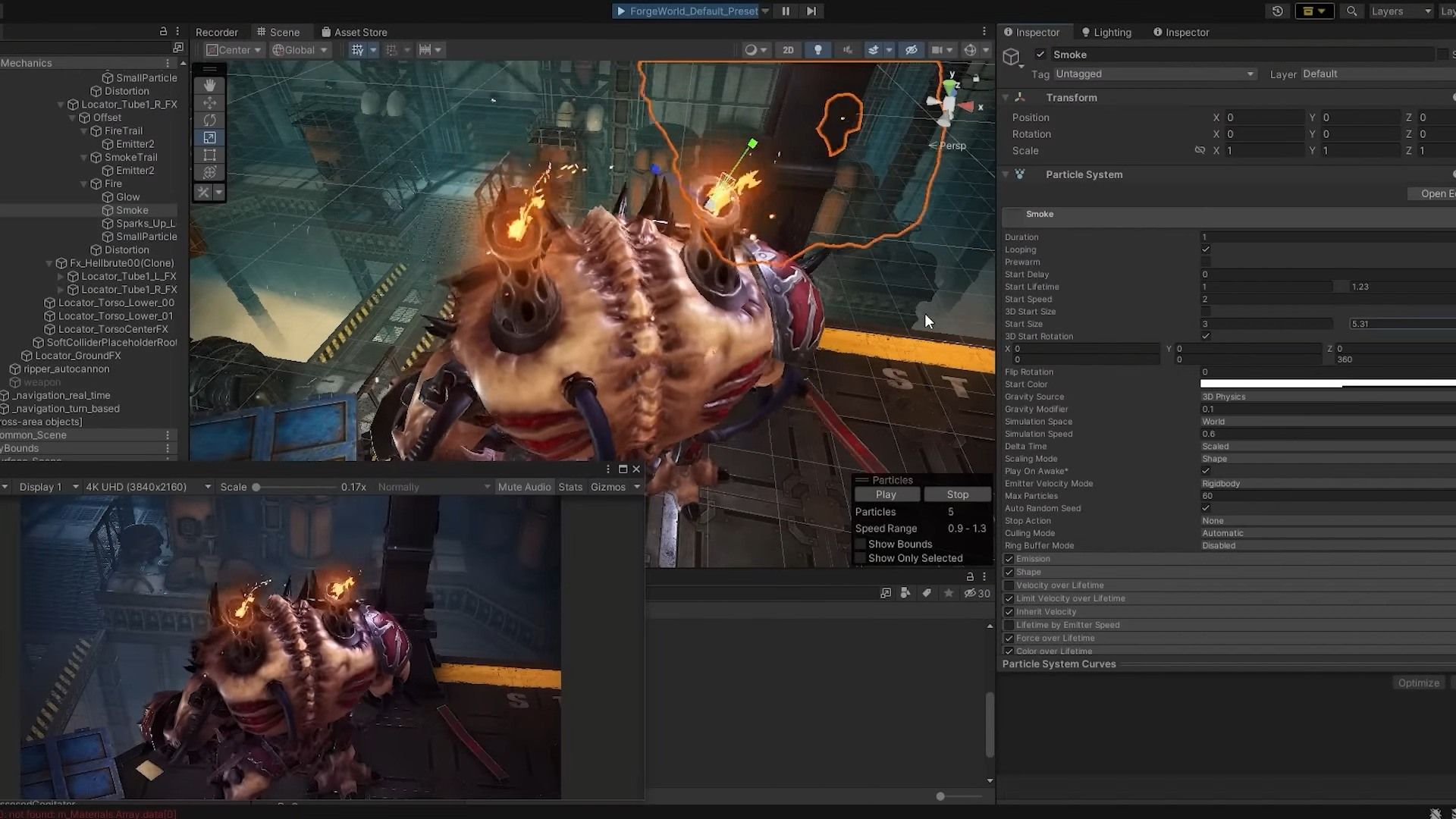Open Global handle rotation dropdown
The image size is (1456, 819).
coord(300,50)
